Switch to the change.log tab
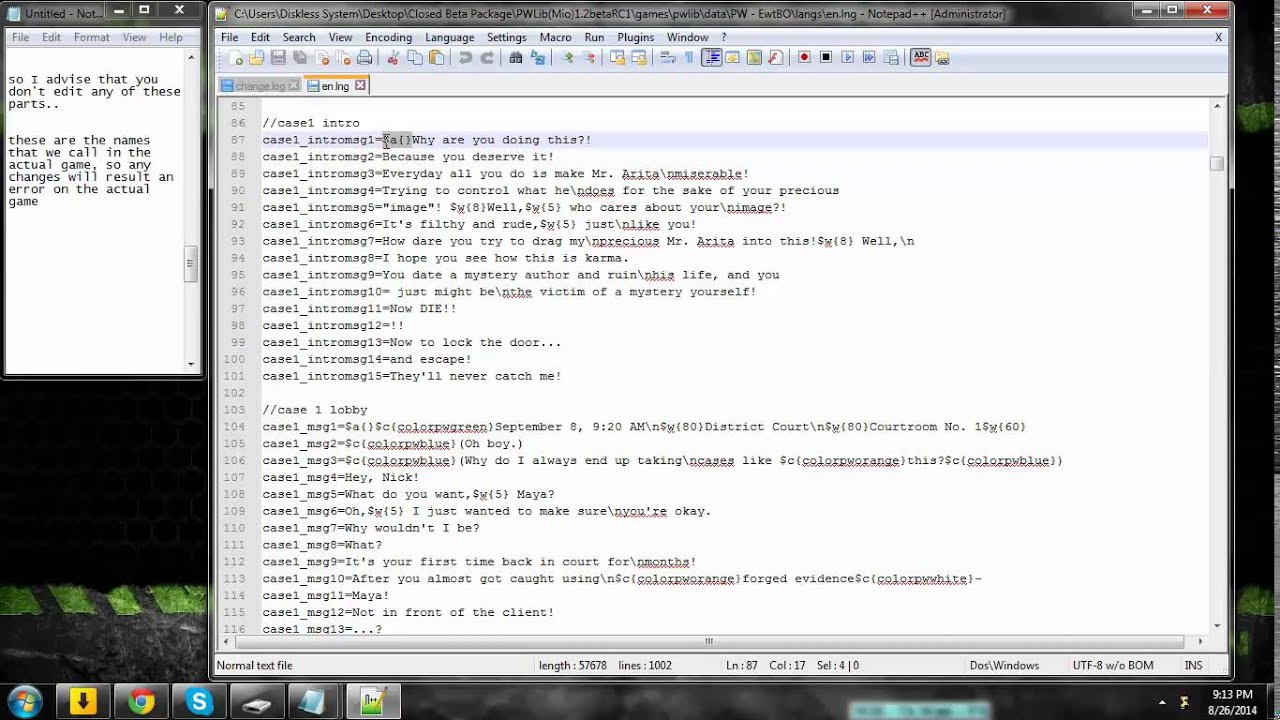The width and height of the screenshot is (1280, 720). click(260, 86)
